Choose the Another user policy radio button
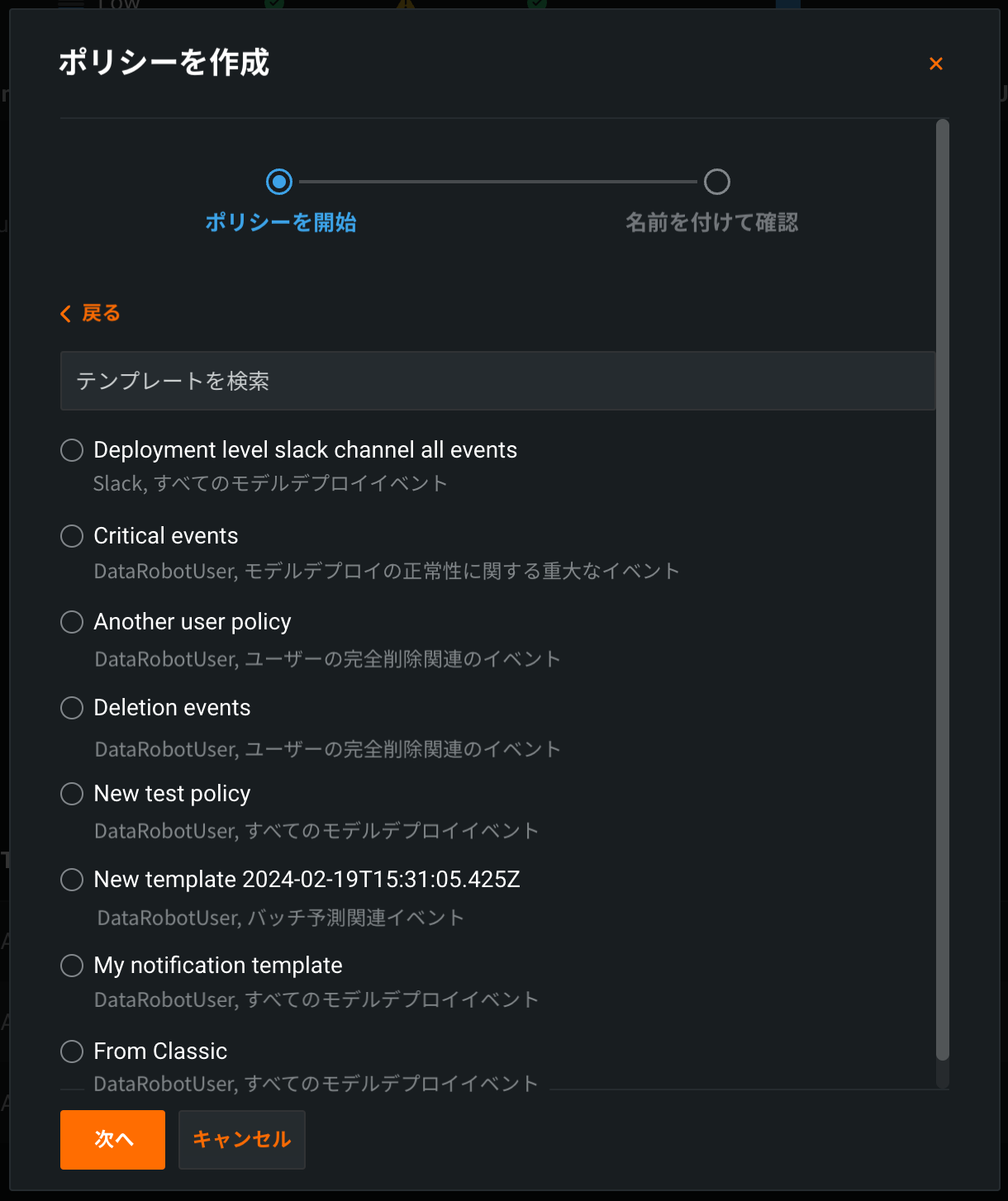 click(x=73, y=622)
